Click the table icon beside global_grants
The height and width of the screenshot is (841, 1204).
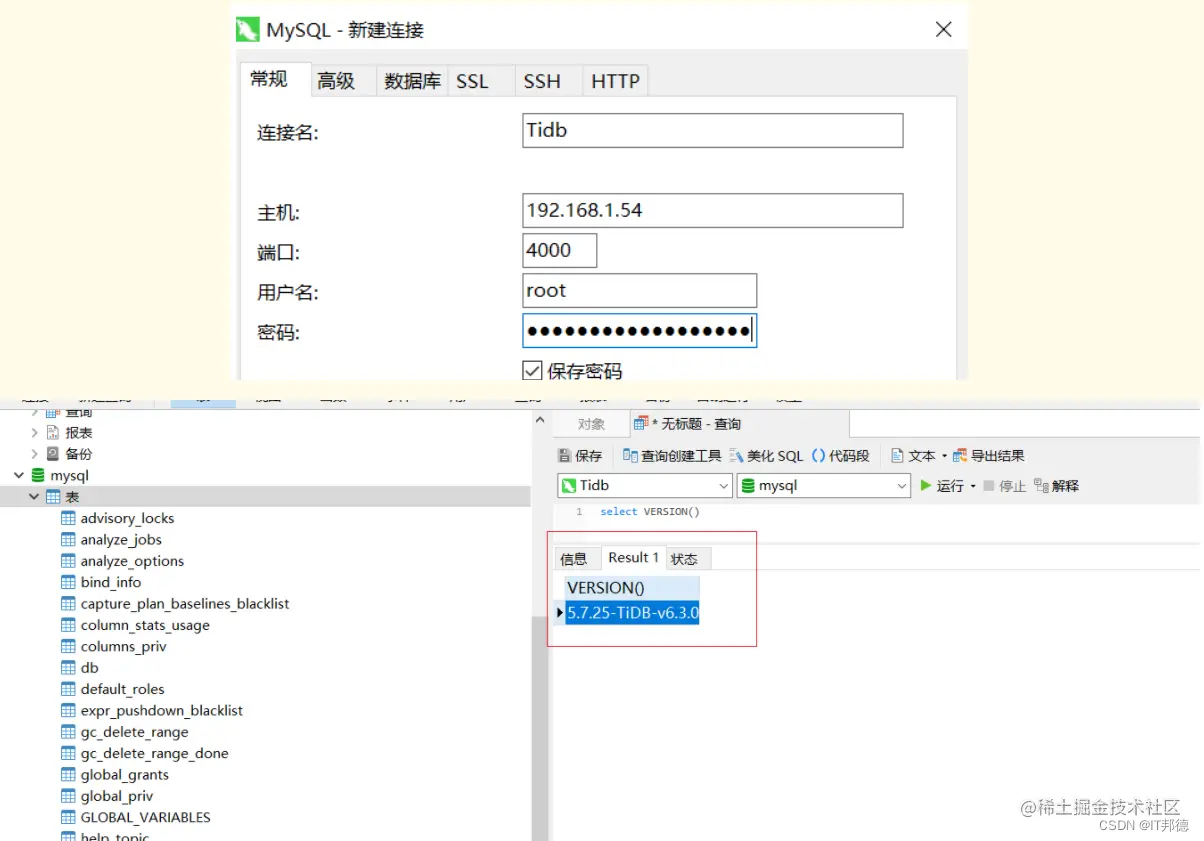68,775
